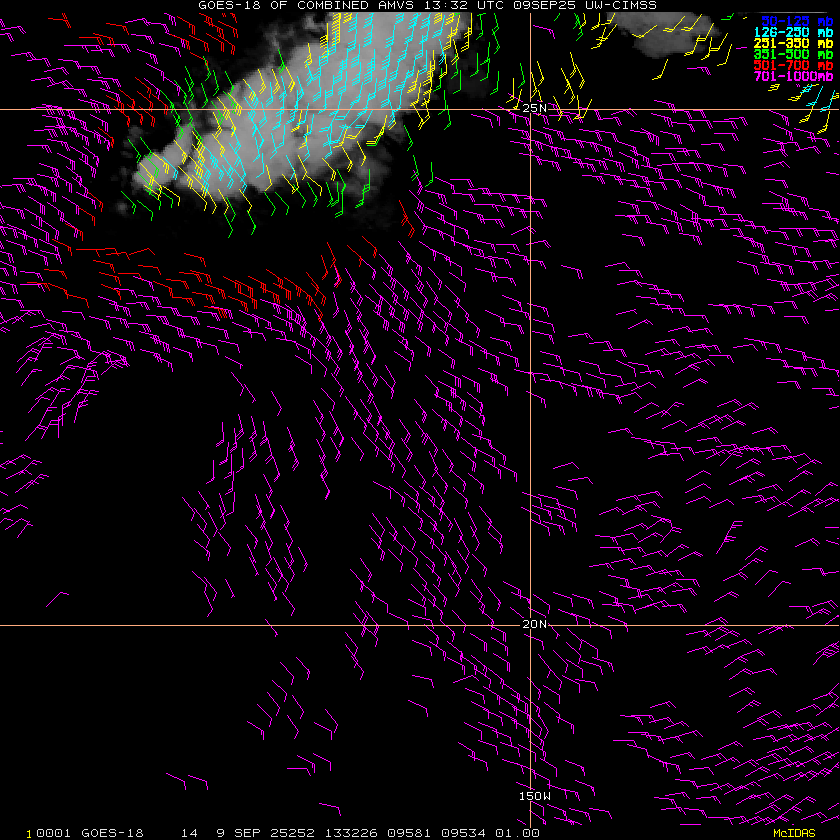Click the GOES-18 title text at top
Screen dimensions: 840x840
231,5
